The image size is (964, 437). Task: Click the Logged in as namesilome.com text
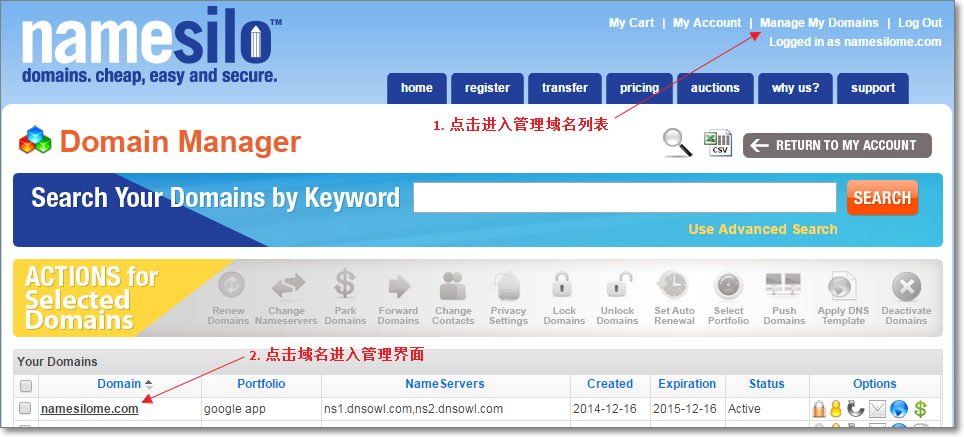(x=855, y=42)
